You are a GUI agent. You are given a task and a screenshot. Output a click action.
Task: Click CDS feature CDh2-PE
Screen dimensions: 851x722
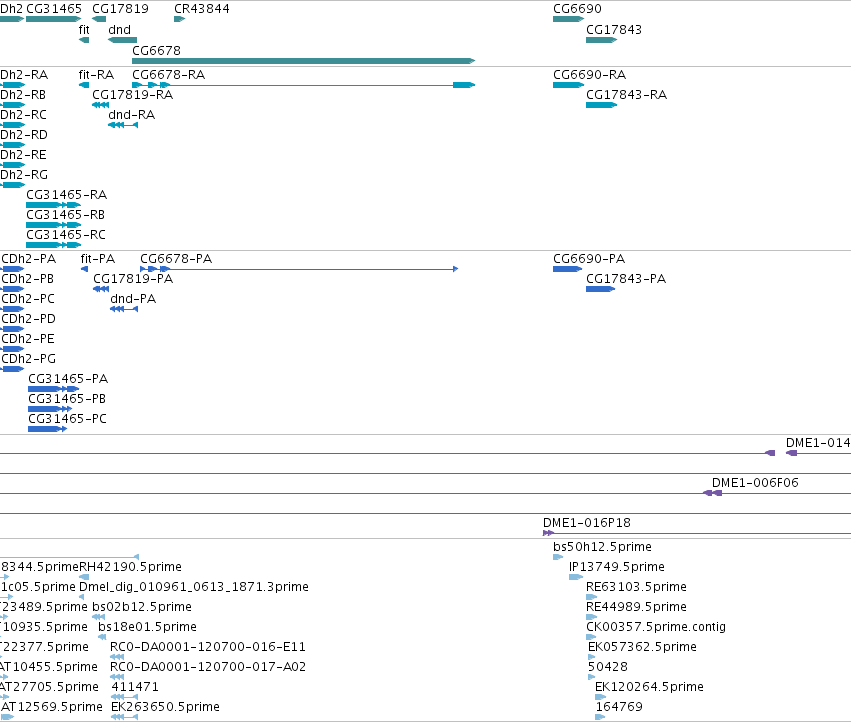pyautogui.click(x=12, y=349)
